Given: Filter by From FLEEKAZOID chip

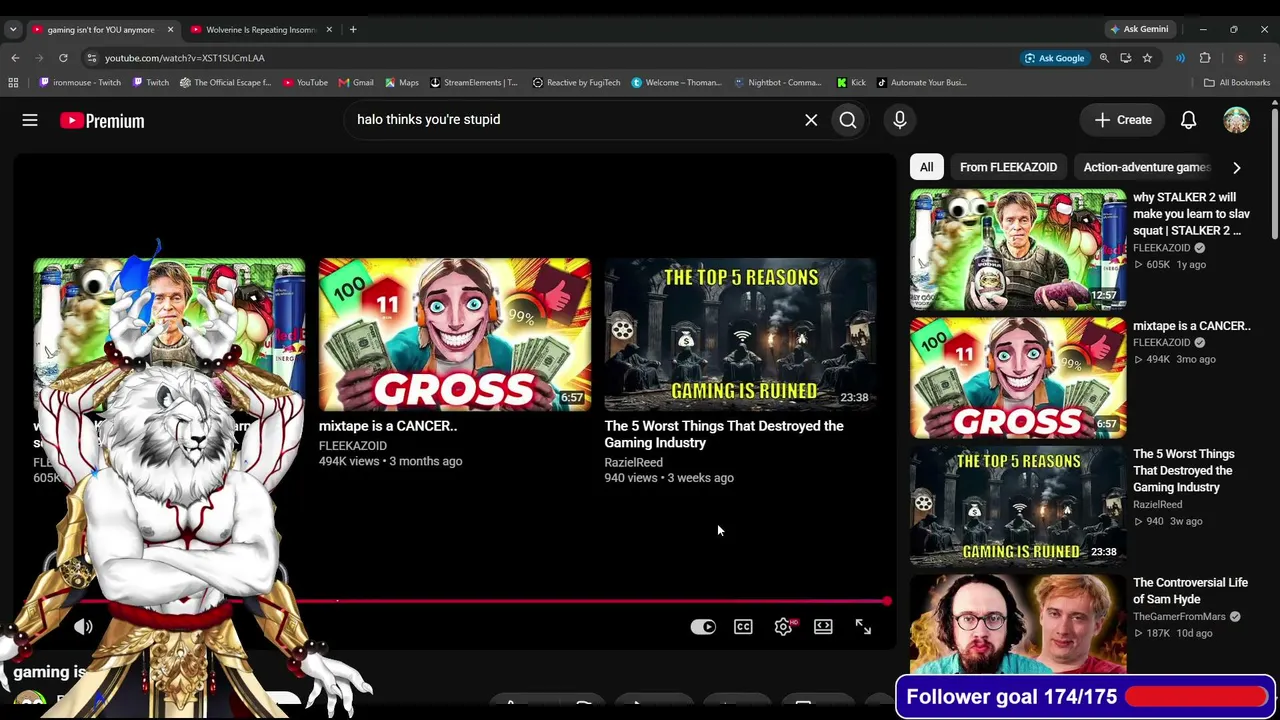Looking at the screenshot, I should (x=1009, y=167).
